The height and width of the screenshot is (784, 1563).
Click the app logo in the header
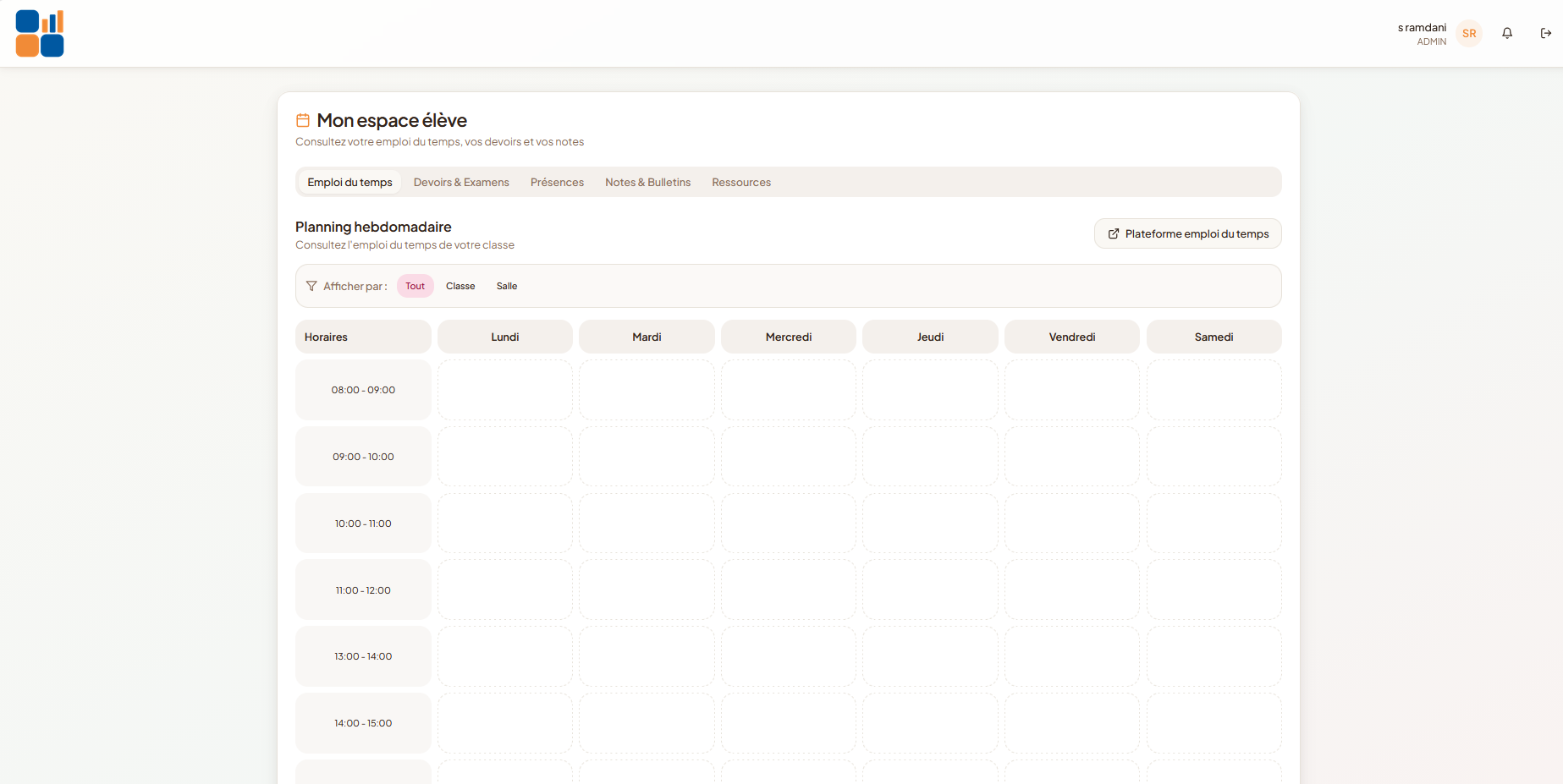[x=40, y=33]
